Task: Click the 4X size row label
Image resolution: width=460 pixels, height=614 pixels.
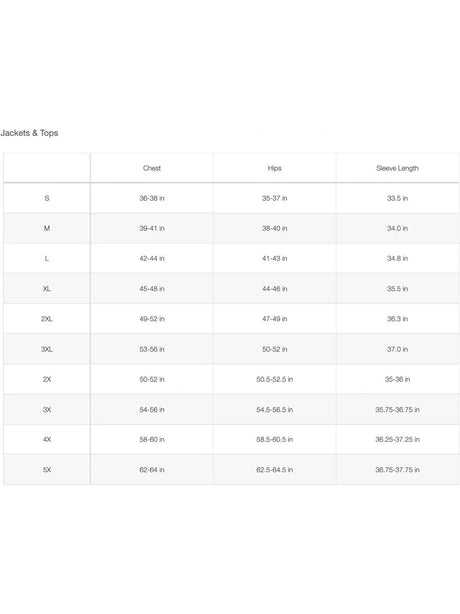Action: click(x=47, y=439)
